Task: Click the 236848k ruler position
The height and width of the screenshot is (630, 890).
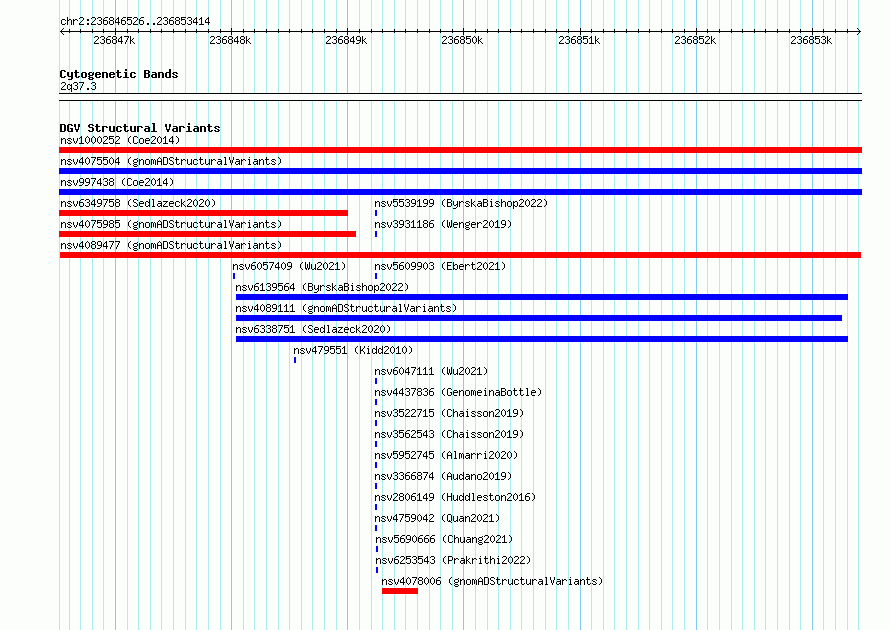Action: pyautogui.click(x=230, y=40)
